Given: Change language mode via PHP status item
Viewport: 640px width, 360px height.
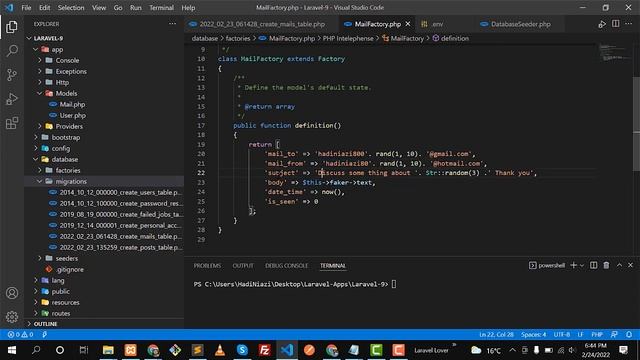Looking at the screenshot, I should (597, 334).
